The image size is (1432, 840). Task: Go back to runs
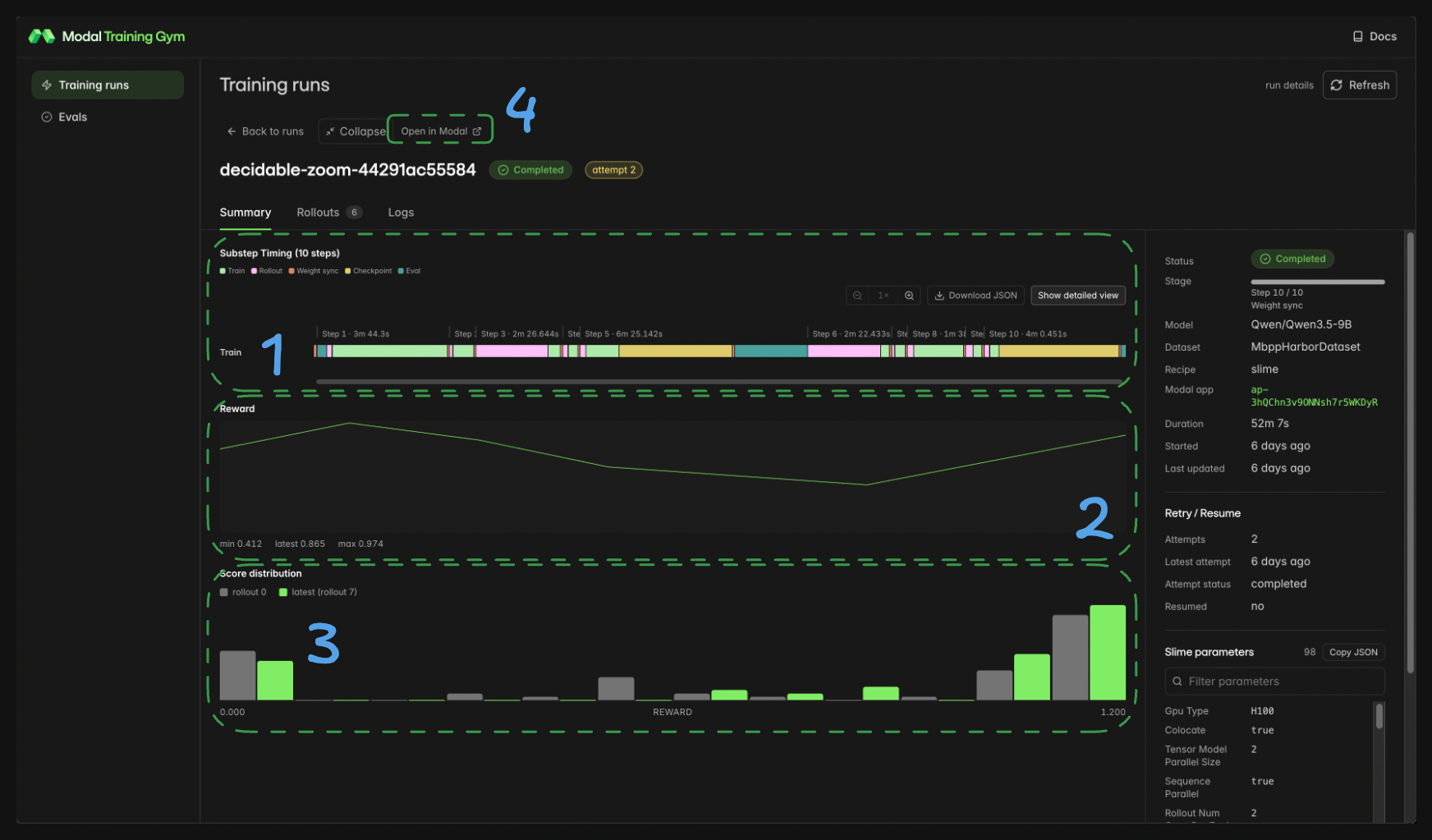click(265, 131)
